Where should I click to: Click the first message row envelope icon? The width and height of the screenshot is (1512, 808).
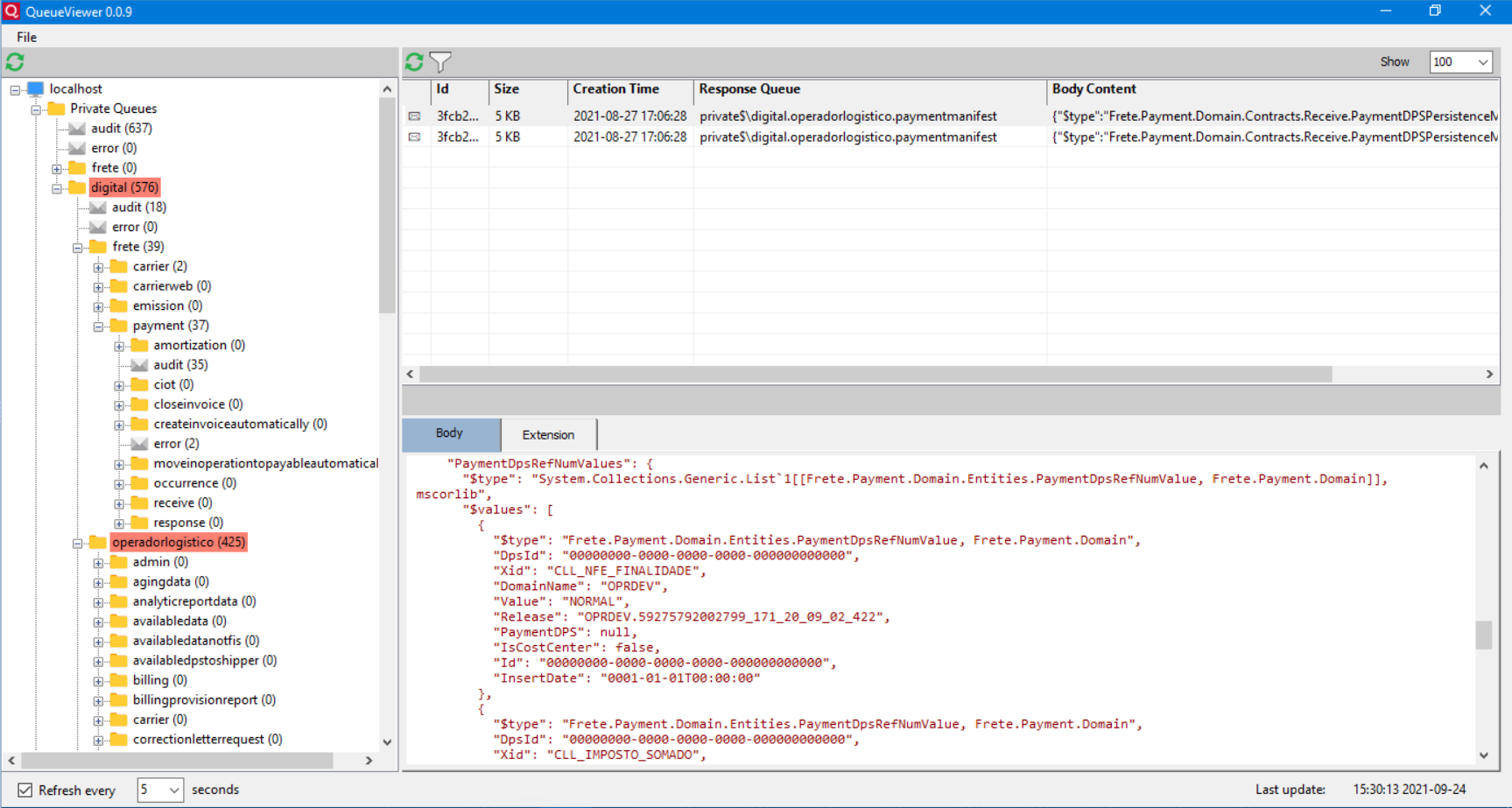pos(415,116)
